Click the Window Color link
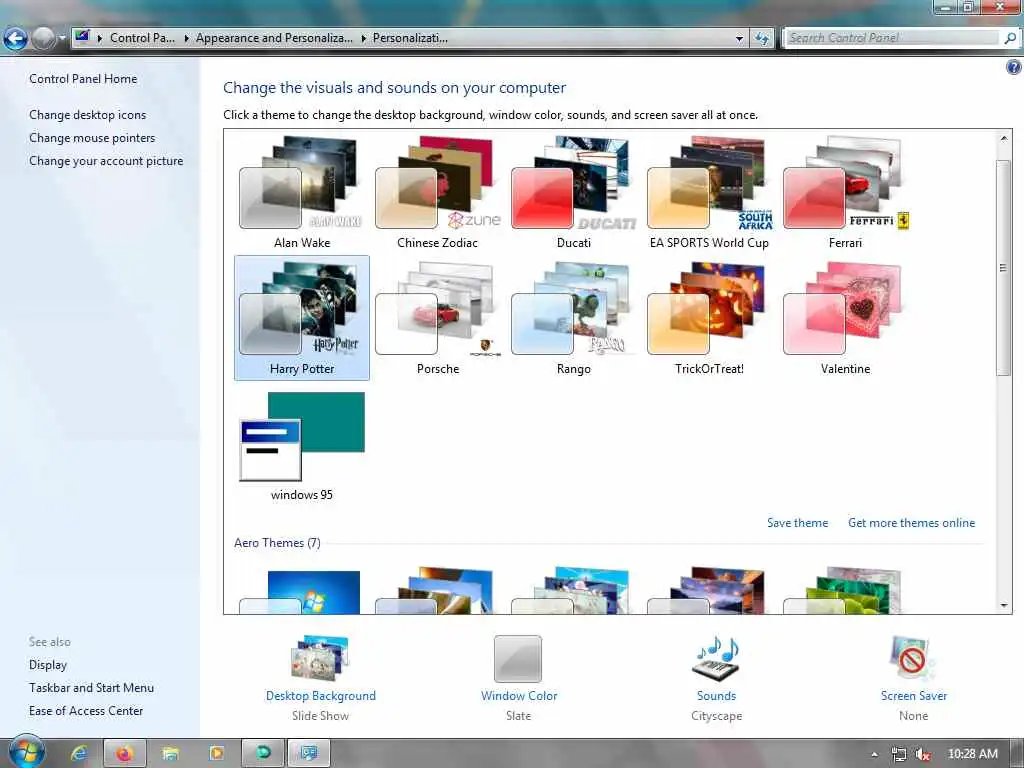Viewport: 1024px width, 768px height. 519,696
